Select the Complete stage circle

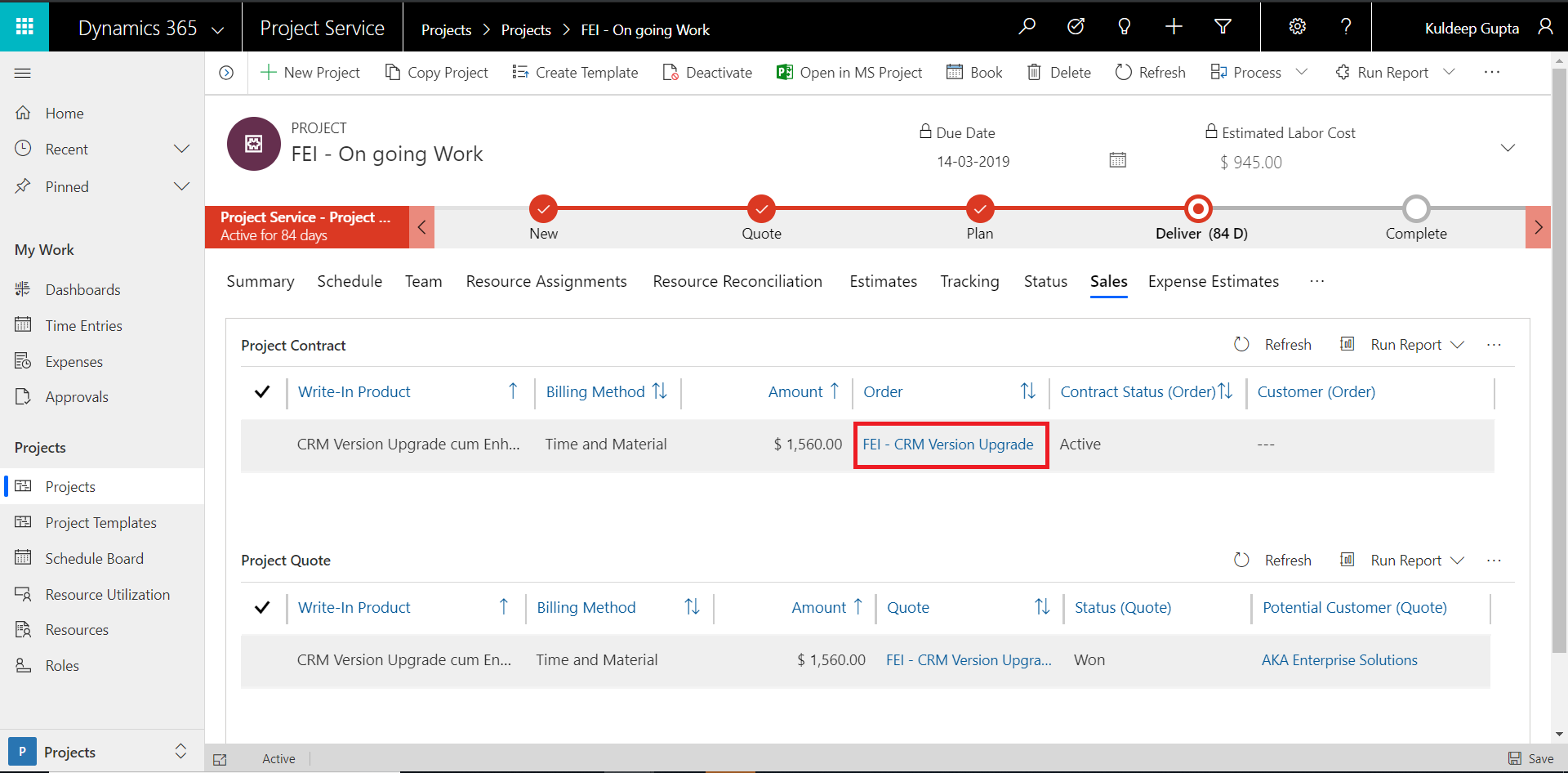click(1416, 209)
